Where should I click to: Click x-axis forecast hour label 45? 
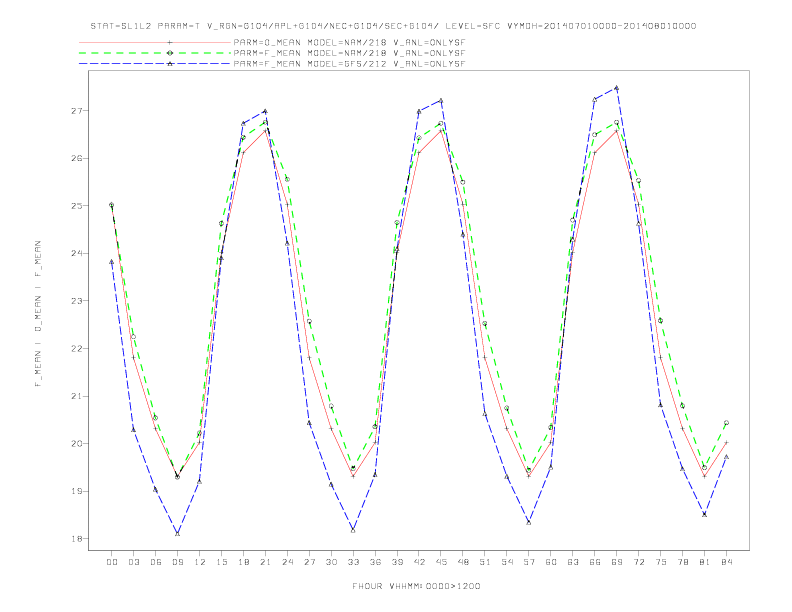(441, 562)
